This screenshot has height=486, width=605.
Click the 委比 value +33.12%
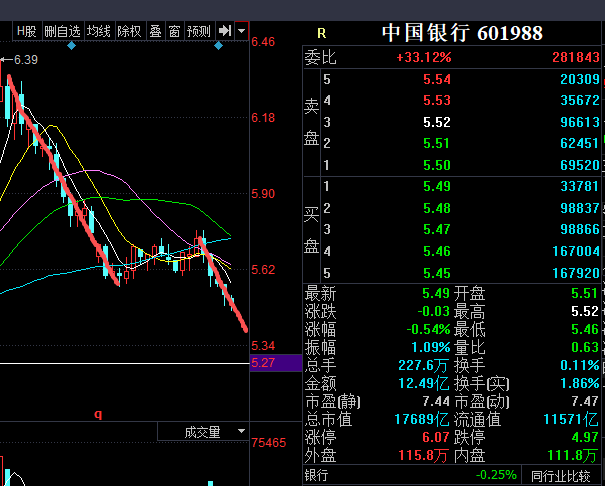pyautogui.click(x=424, y=57)
